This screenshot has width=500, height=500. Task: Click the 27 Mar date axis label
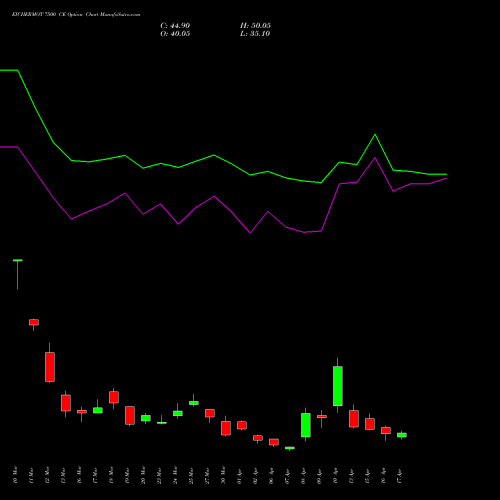(x=207, y=475)
